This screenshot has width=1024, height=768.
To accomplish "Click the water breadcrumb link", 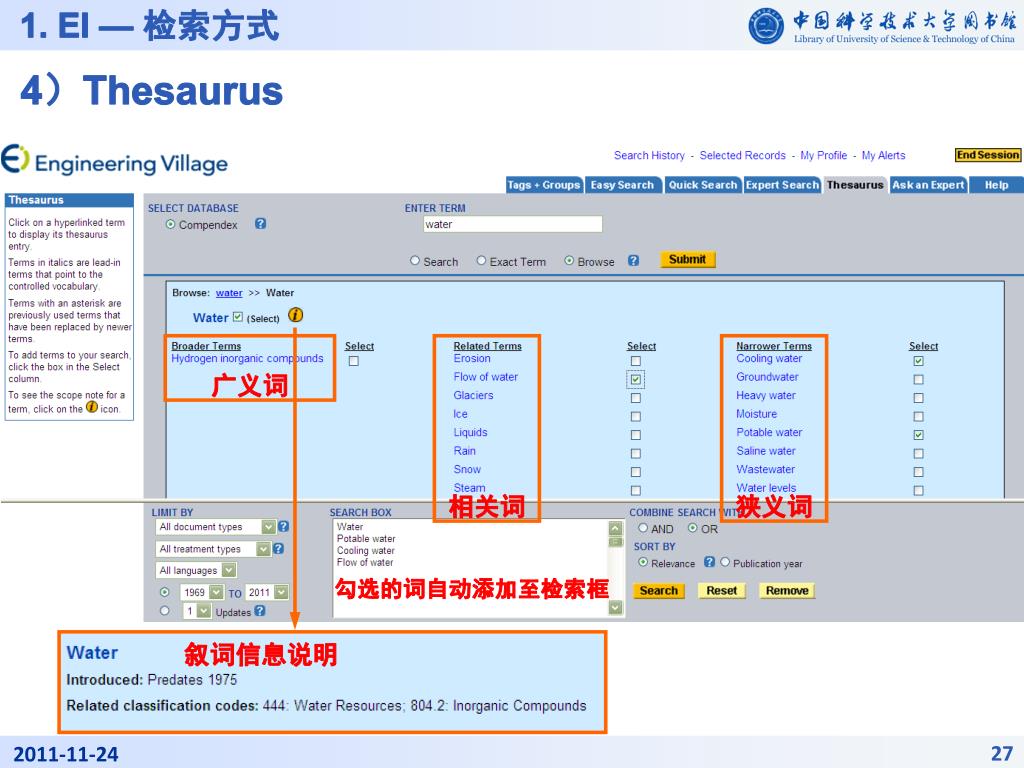I will click(229, 293).
